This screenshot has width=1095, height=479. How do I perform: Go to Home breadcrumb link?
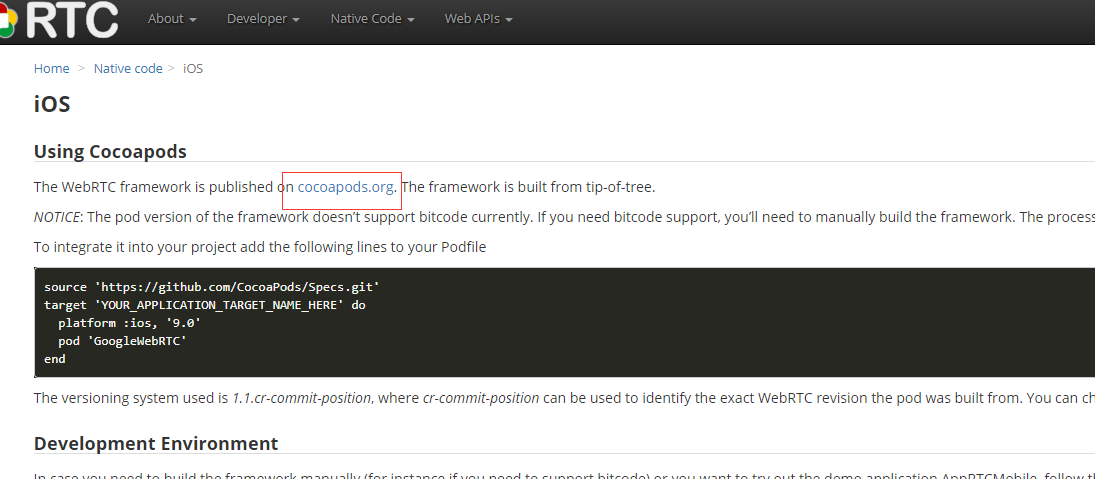[x=52, y=68]
